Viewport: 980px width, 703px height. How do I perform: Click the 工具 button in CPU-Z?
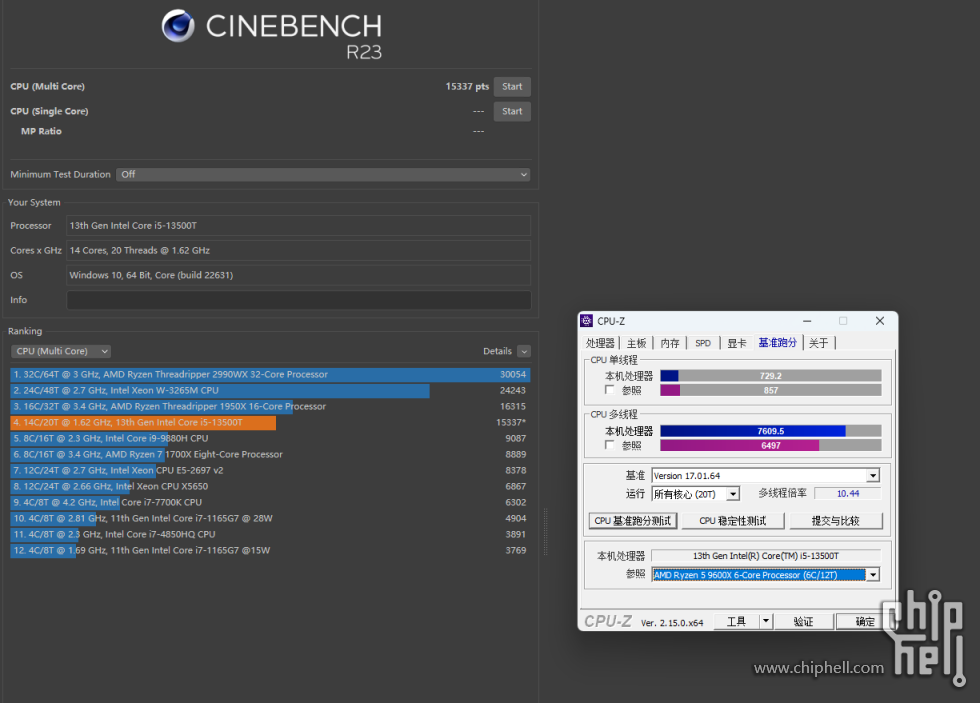[736, 622]
